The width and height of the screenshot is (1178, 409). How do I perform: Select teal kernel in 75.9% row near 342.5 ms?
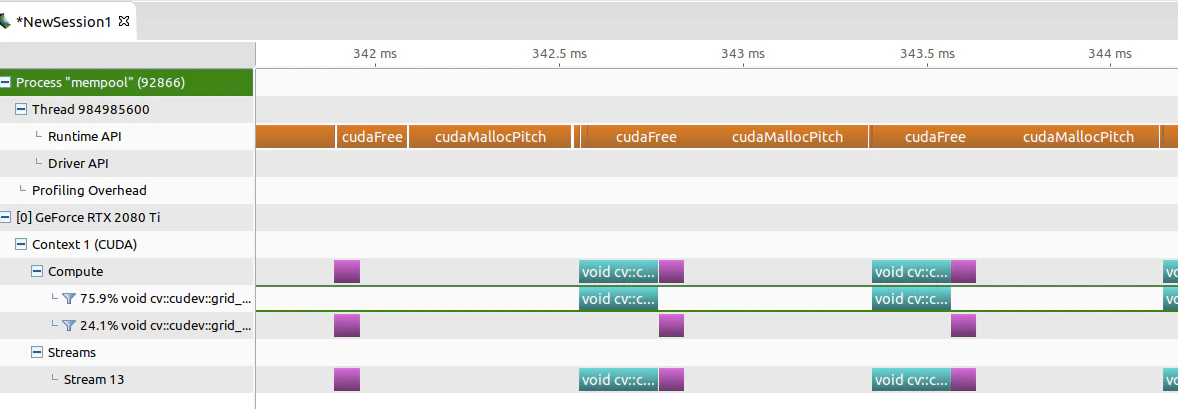tap(619, 299)
